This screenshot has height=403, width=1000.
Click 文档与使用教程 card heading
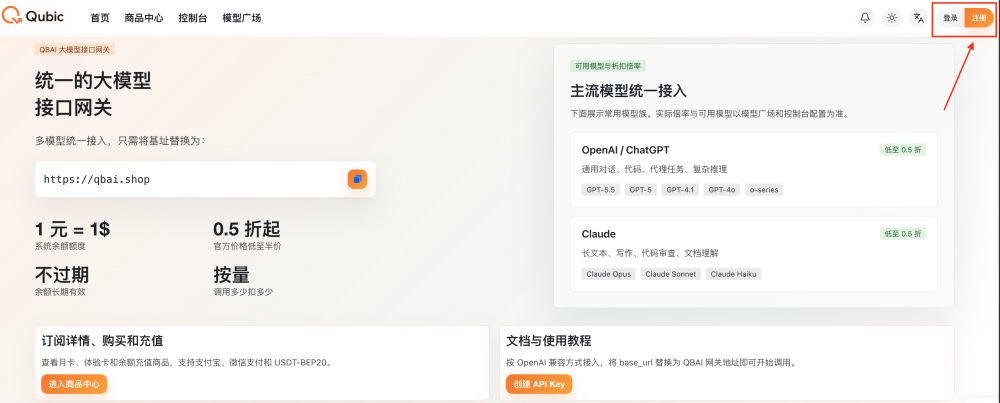549,341
